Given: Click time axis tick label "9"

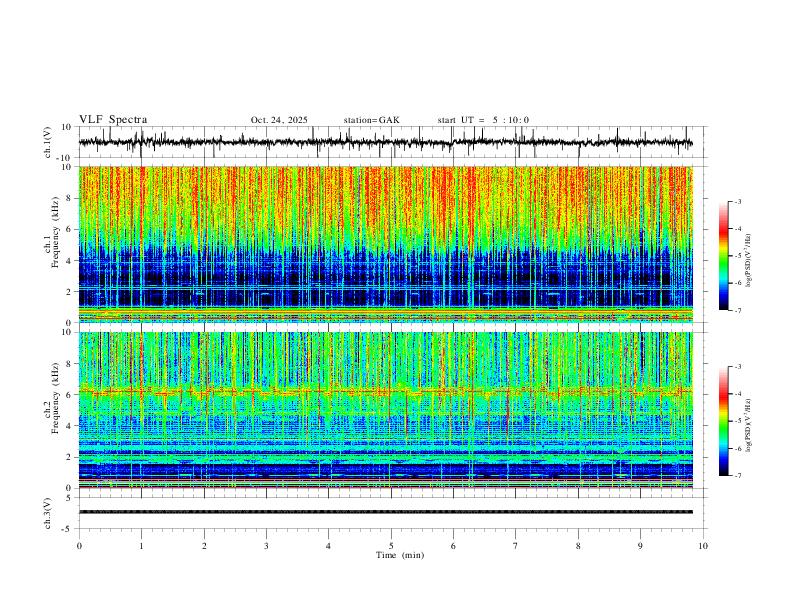Looking at the screenshot, I should [x=640, y=546].
